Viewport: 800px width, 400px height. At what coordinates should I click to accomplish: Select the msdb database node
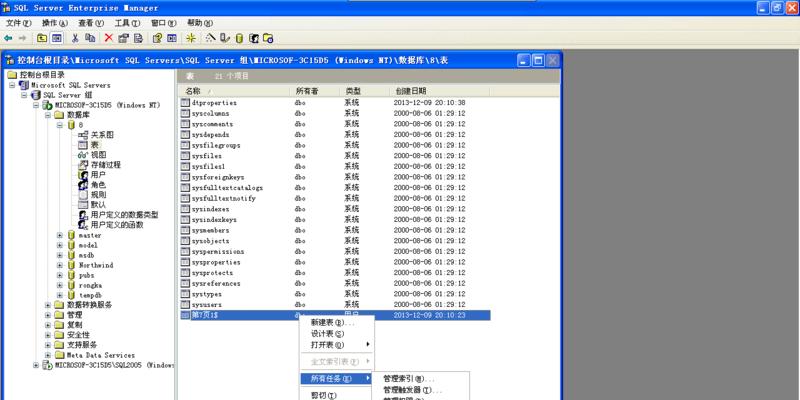87,255
